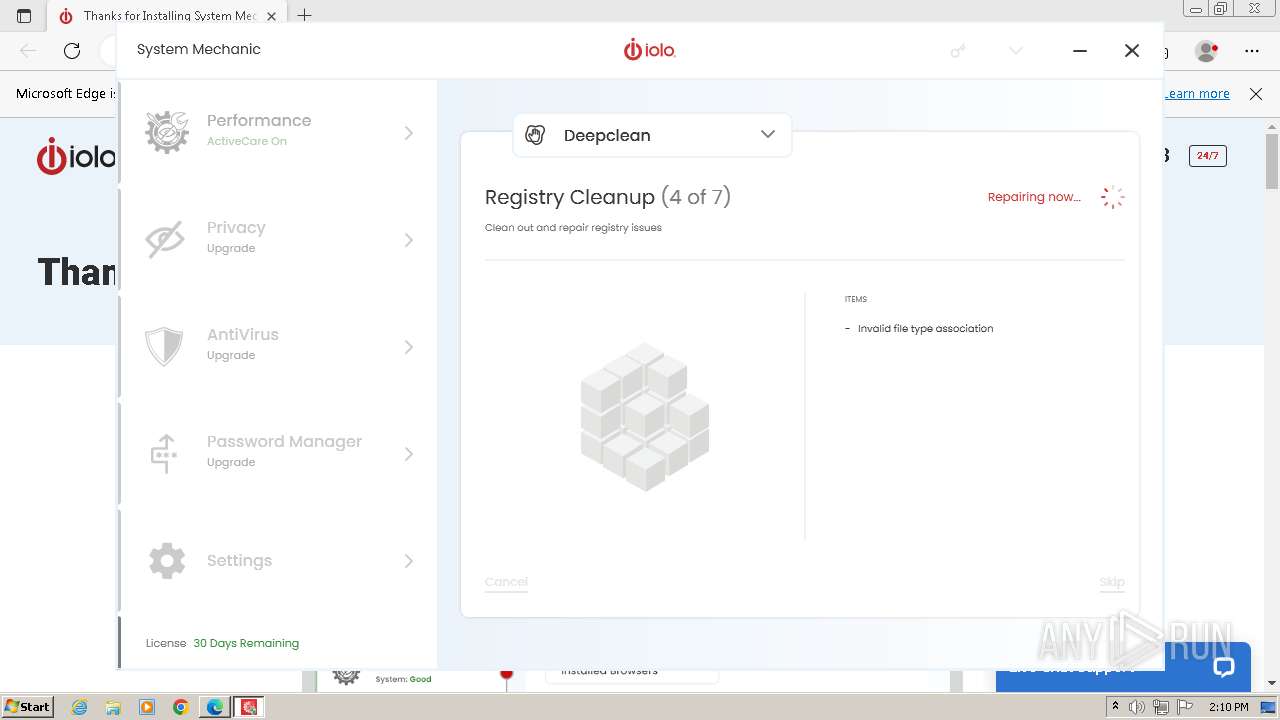
Task: Open the header dropdown chevron
Action: (x=1016, y=50)
